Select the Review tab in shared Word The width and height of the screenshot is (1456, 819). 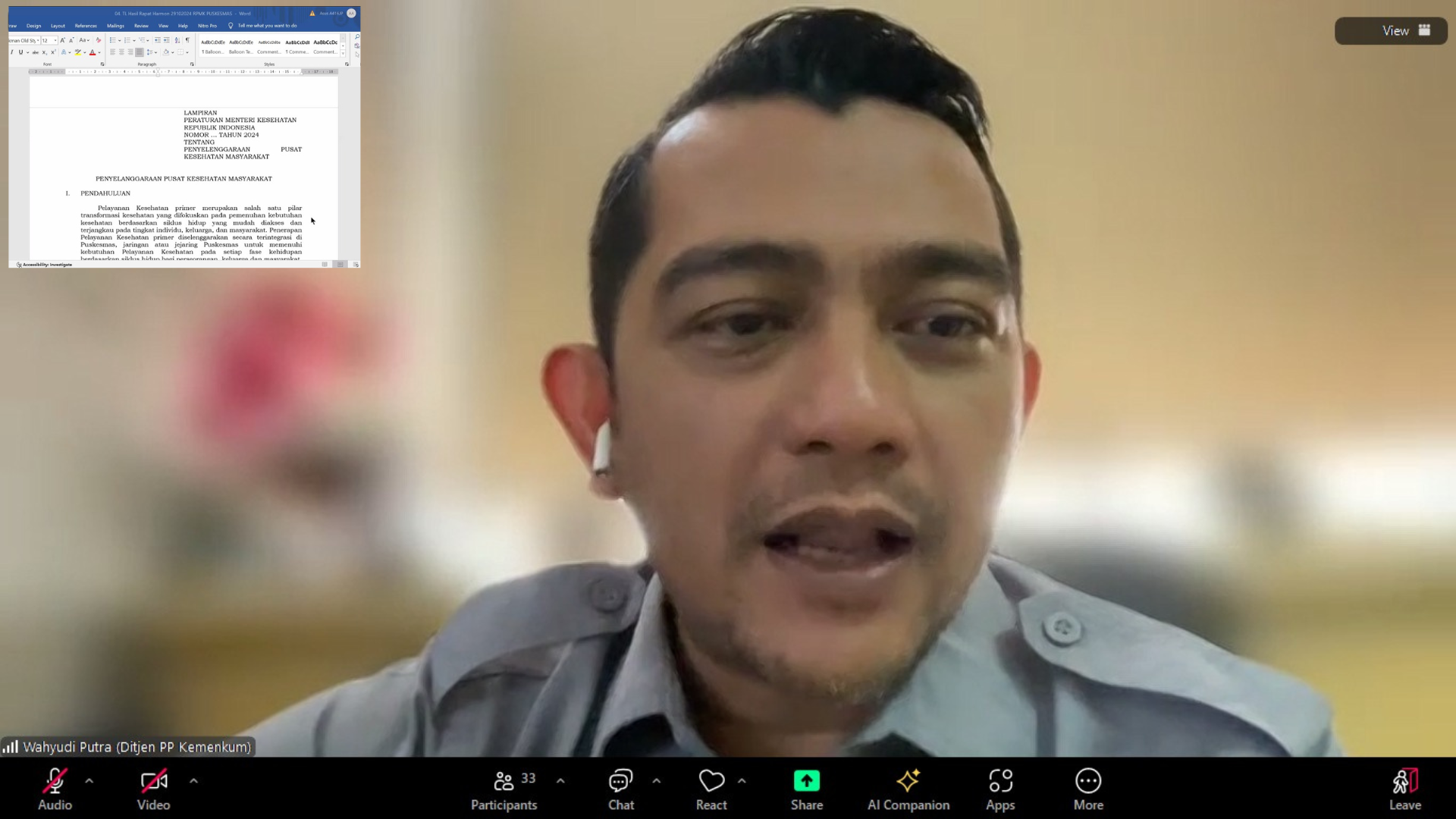(x=141, y=26)
